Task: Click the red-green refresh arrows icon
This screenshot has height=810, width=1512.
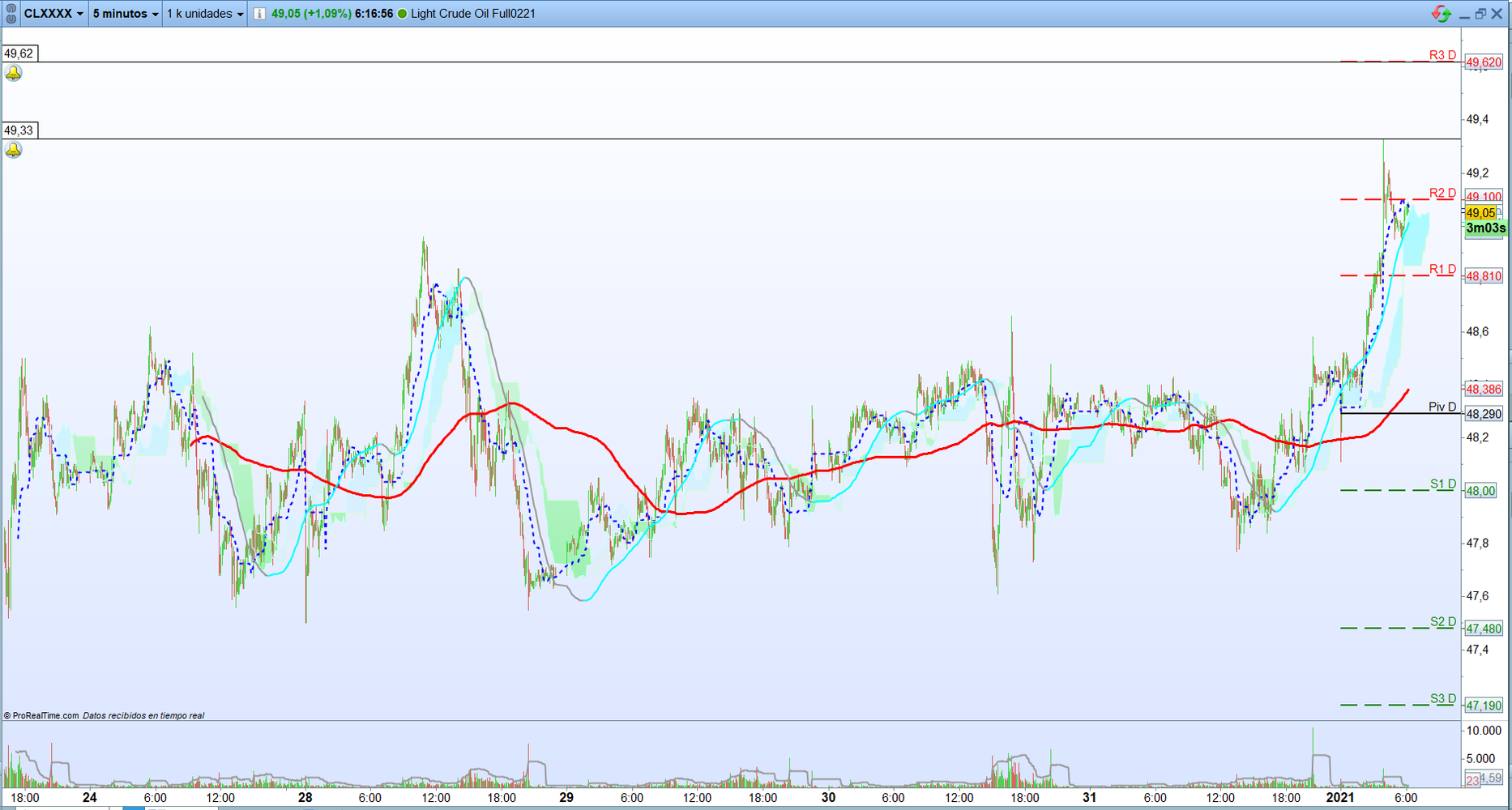Action: [x=1441, y=14]
